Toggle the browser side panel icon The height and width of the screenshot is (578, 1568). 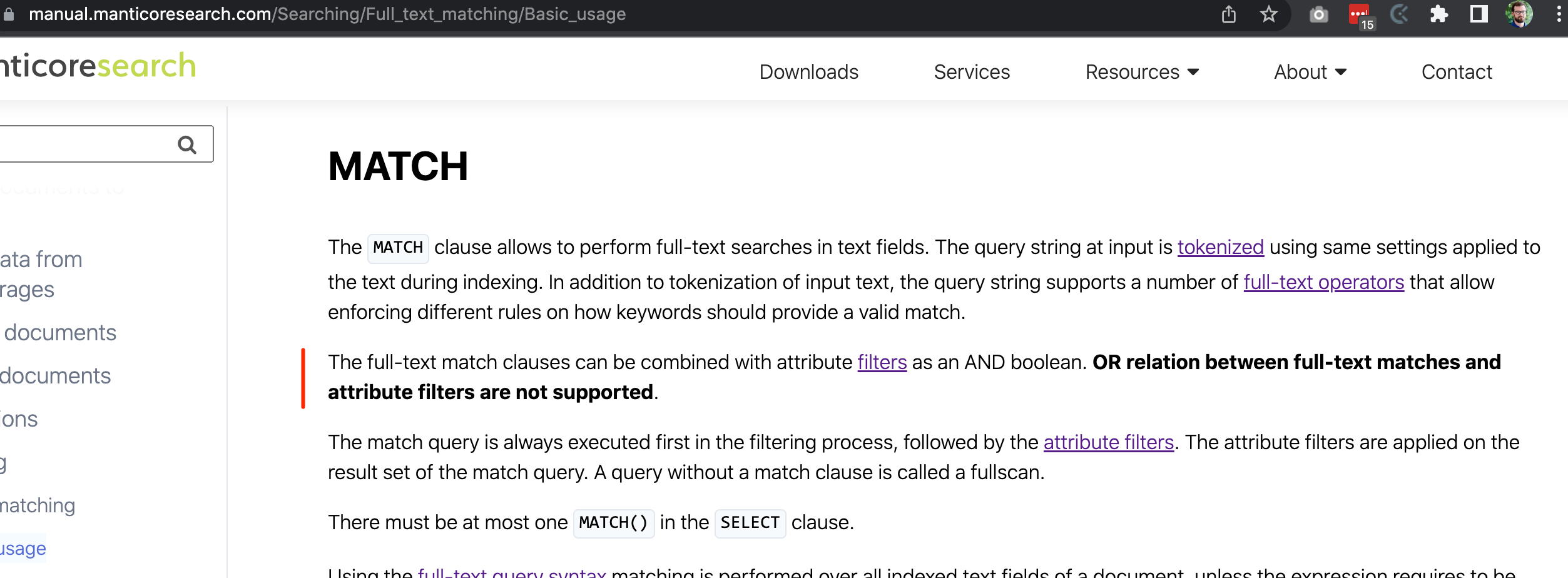click(x=1480, y=14)
